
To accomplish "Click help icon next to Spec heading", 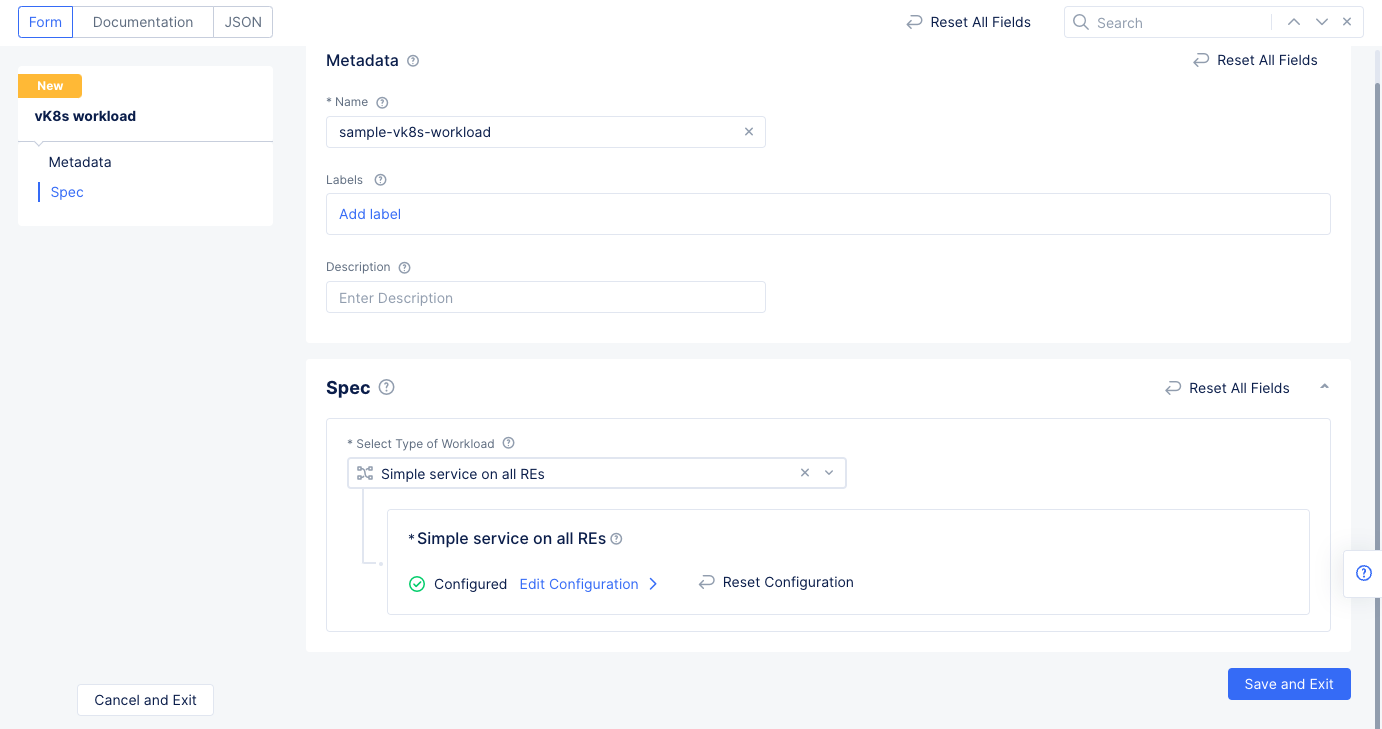I will pyautogui.click(x=387, y=388).
